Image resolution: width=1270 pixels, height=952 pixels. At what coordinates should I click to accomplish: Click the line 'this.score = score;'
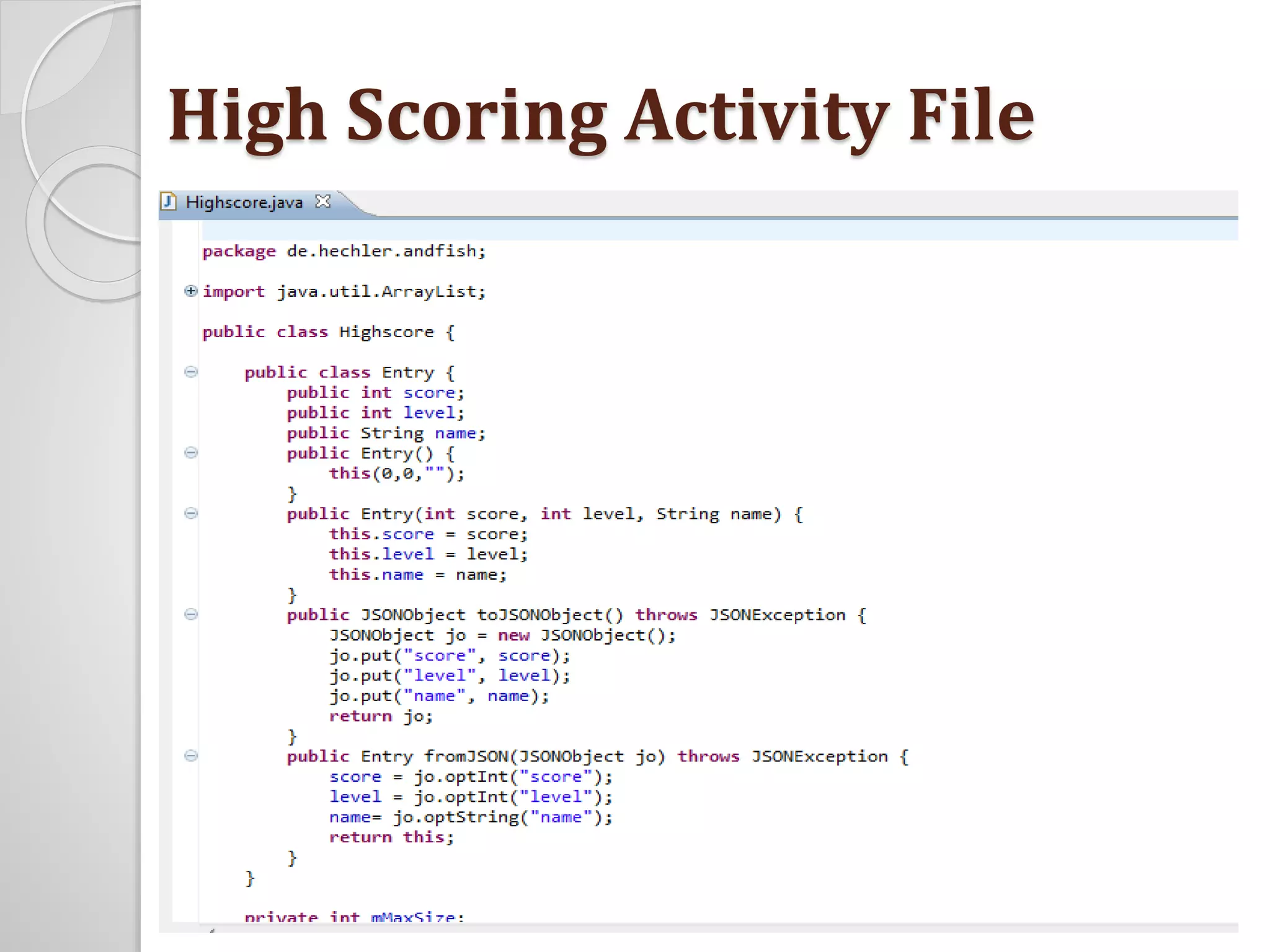(x=429, y=534)
